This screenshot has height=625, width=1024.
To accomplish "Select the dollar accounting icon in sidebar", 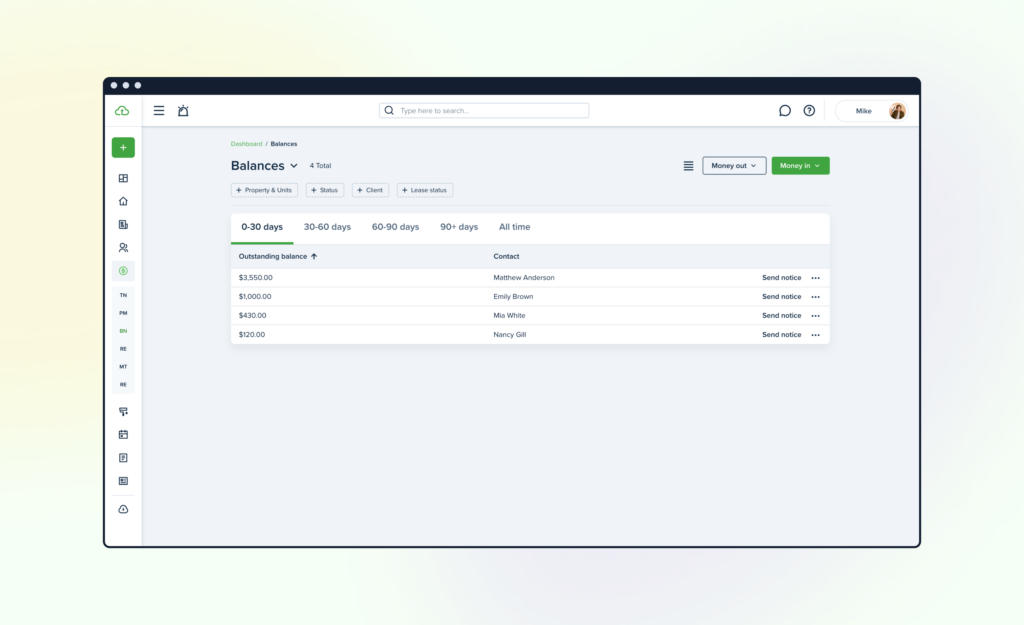I will coord(123,271).
